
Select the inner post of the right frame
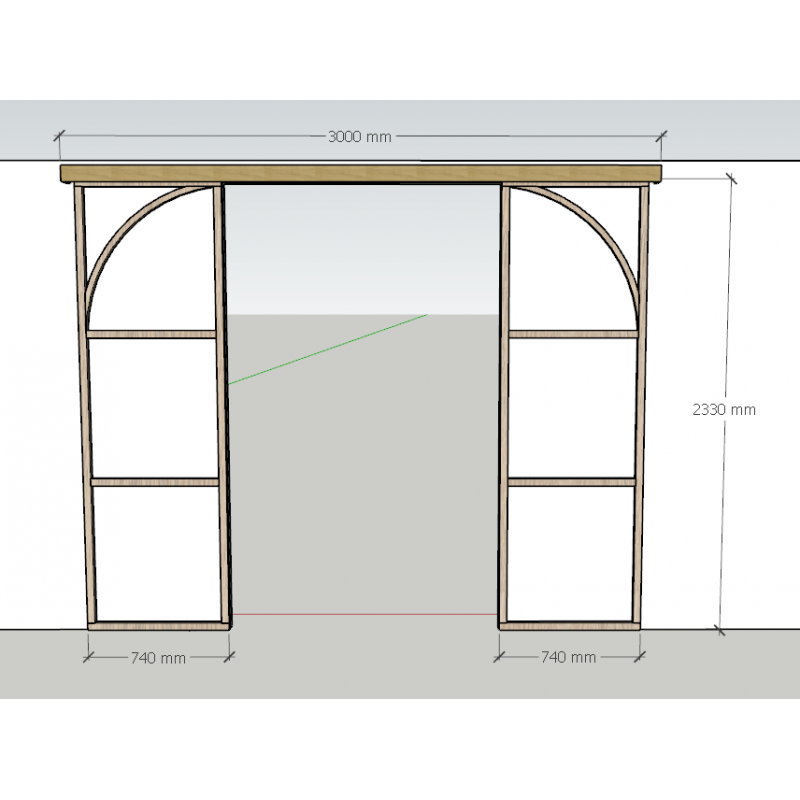[x=504, y=400]
